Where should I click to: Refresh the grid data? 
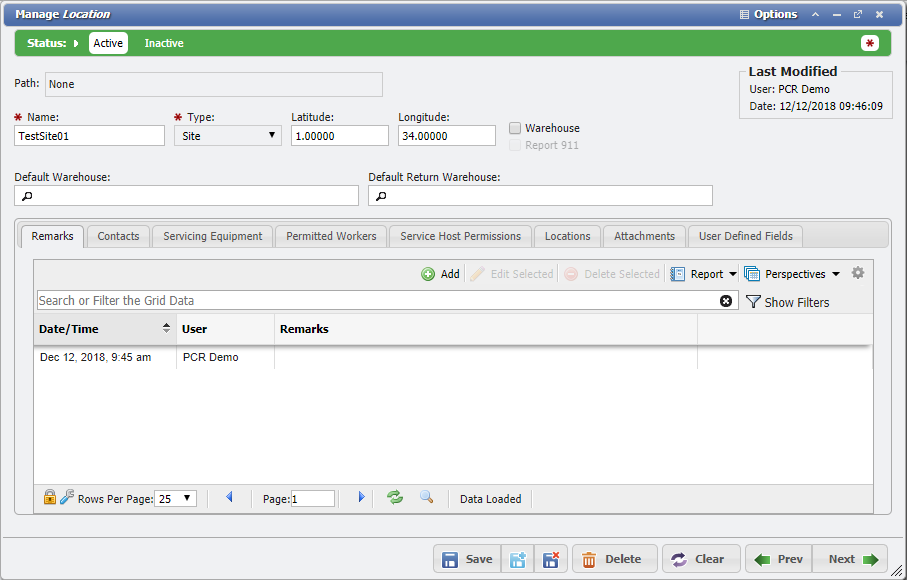tap(395, 498)
